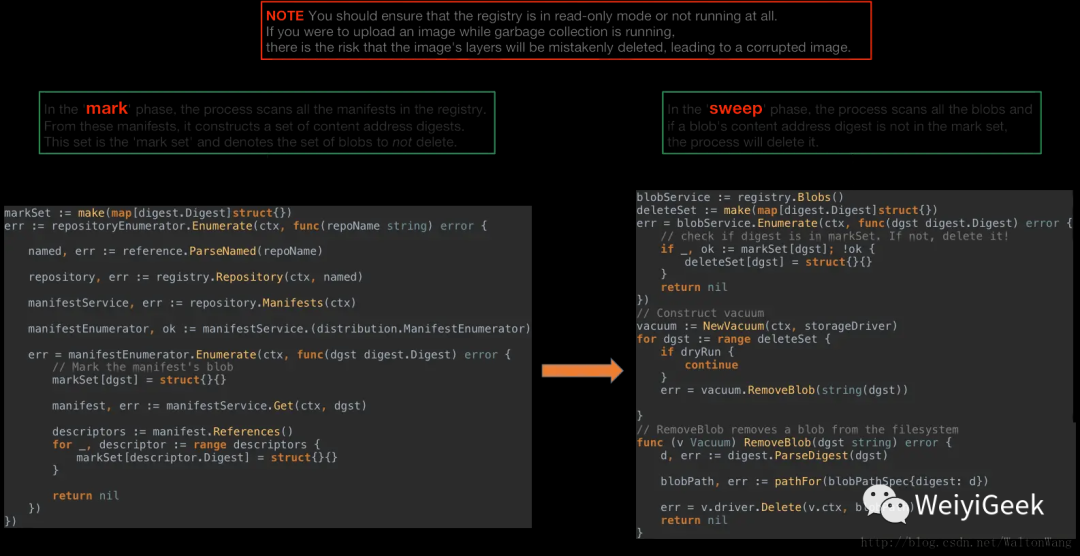Click the manifestService.Get(ctx, dgst) line
The image size is (1080, 556).
[x=209, y=406]
